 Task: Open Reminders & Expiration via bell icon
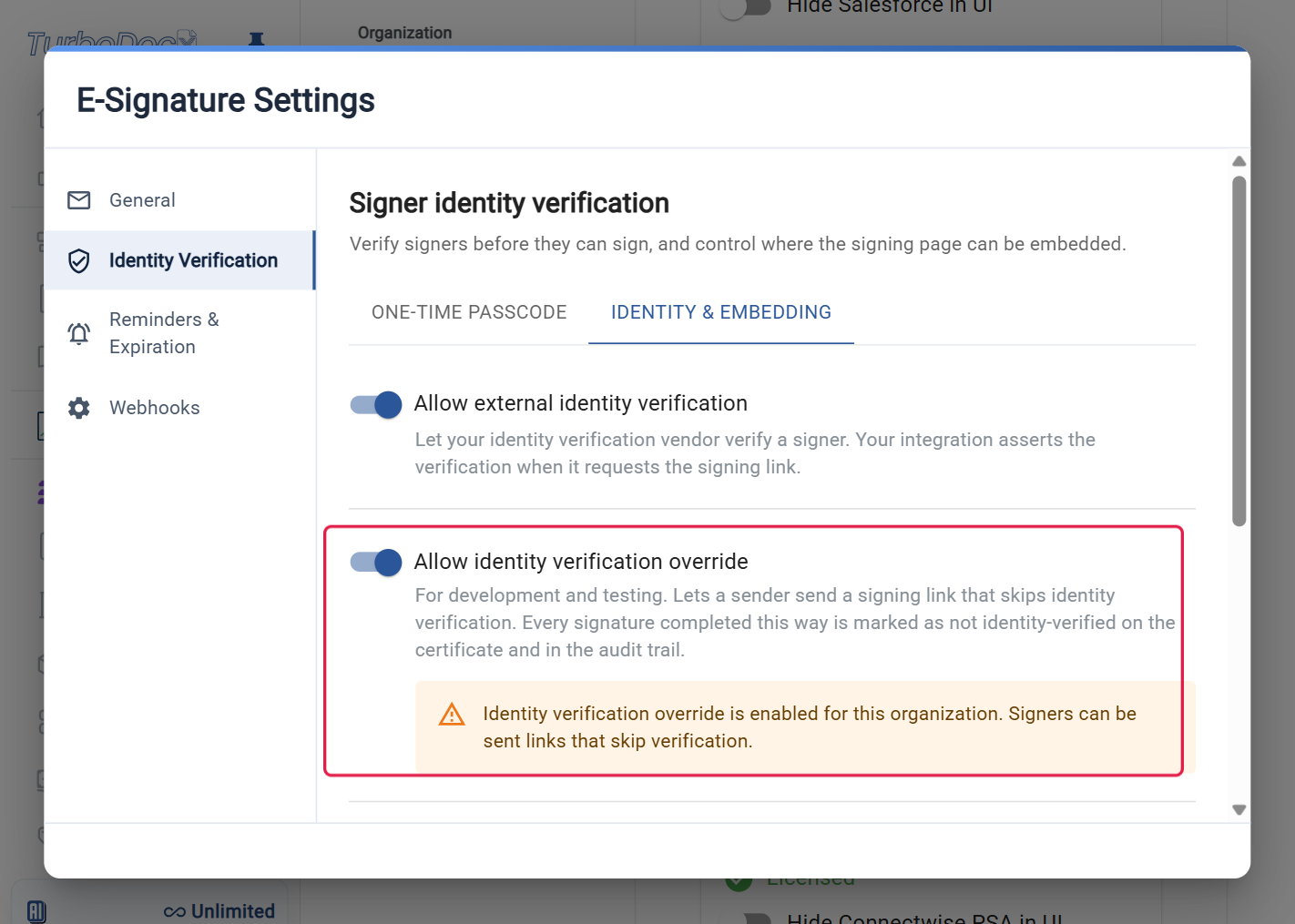pyautogui.click(x=79, y=333)
